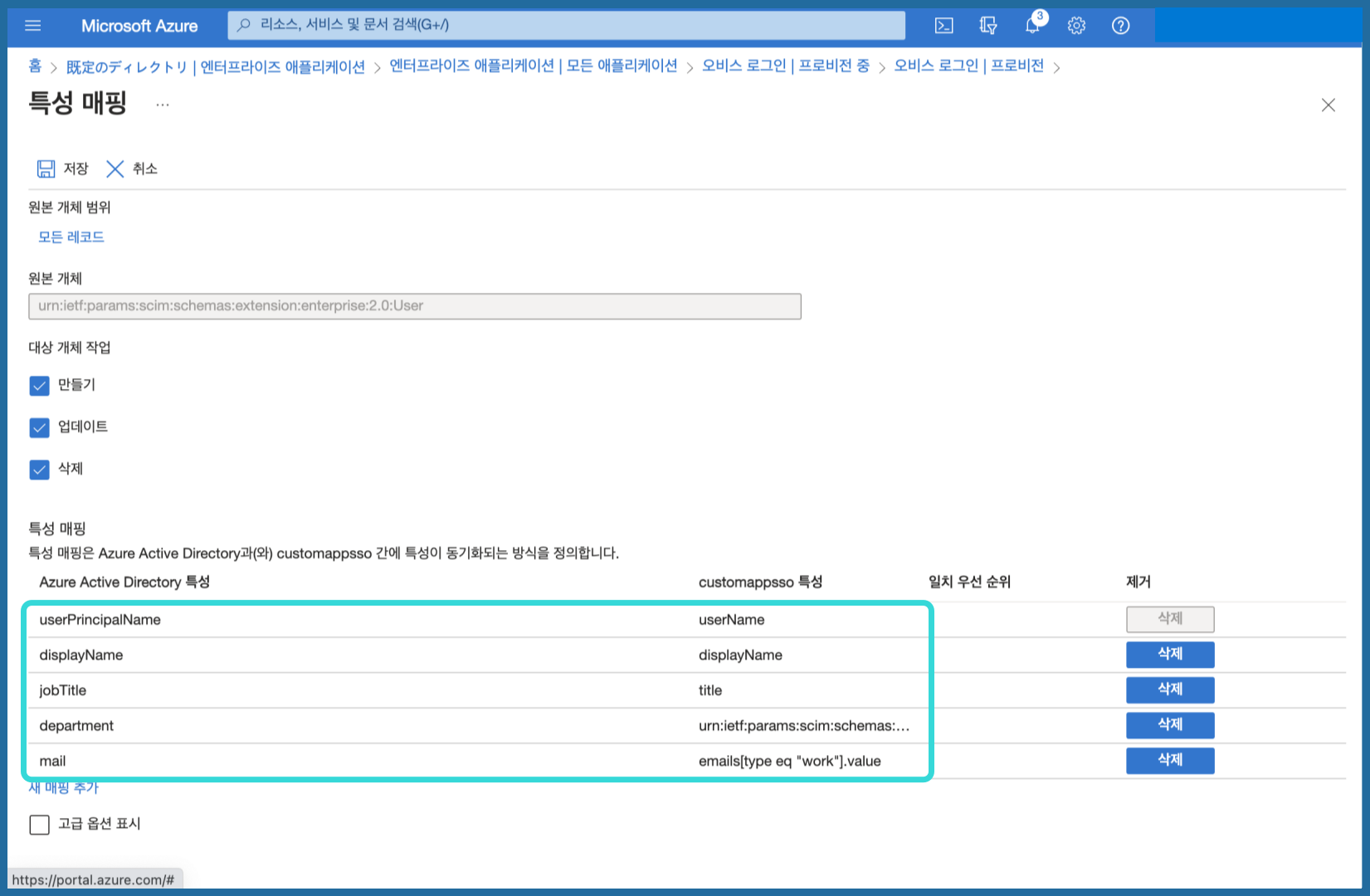Open the help question mark icon
1370x896 pixels.
click(1120, 26)
